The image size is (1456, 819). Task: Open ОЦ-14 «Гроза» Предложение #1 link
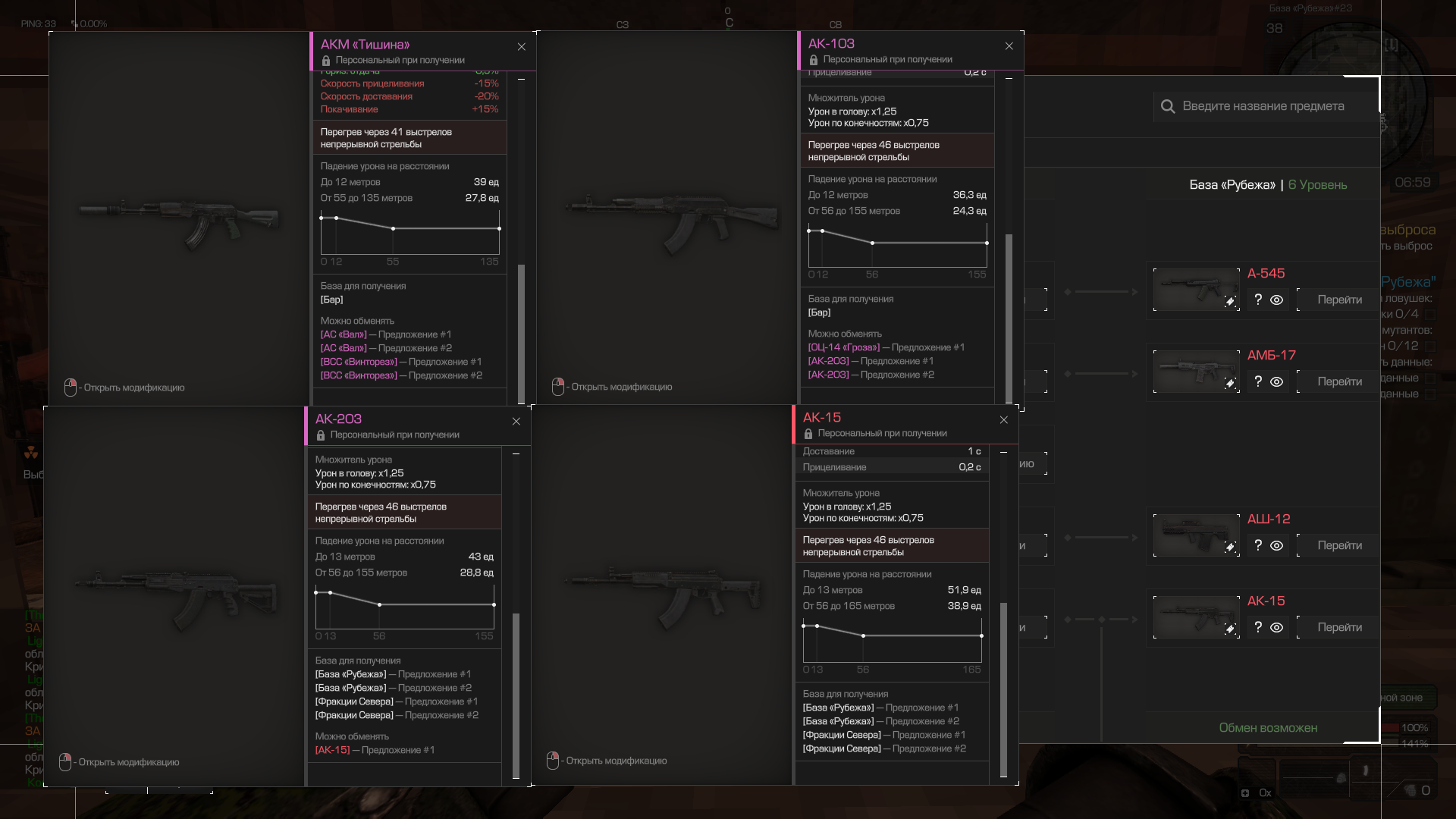coord(886,347)
